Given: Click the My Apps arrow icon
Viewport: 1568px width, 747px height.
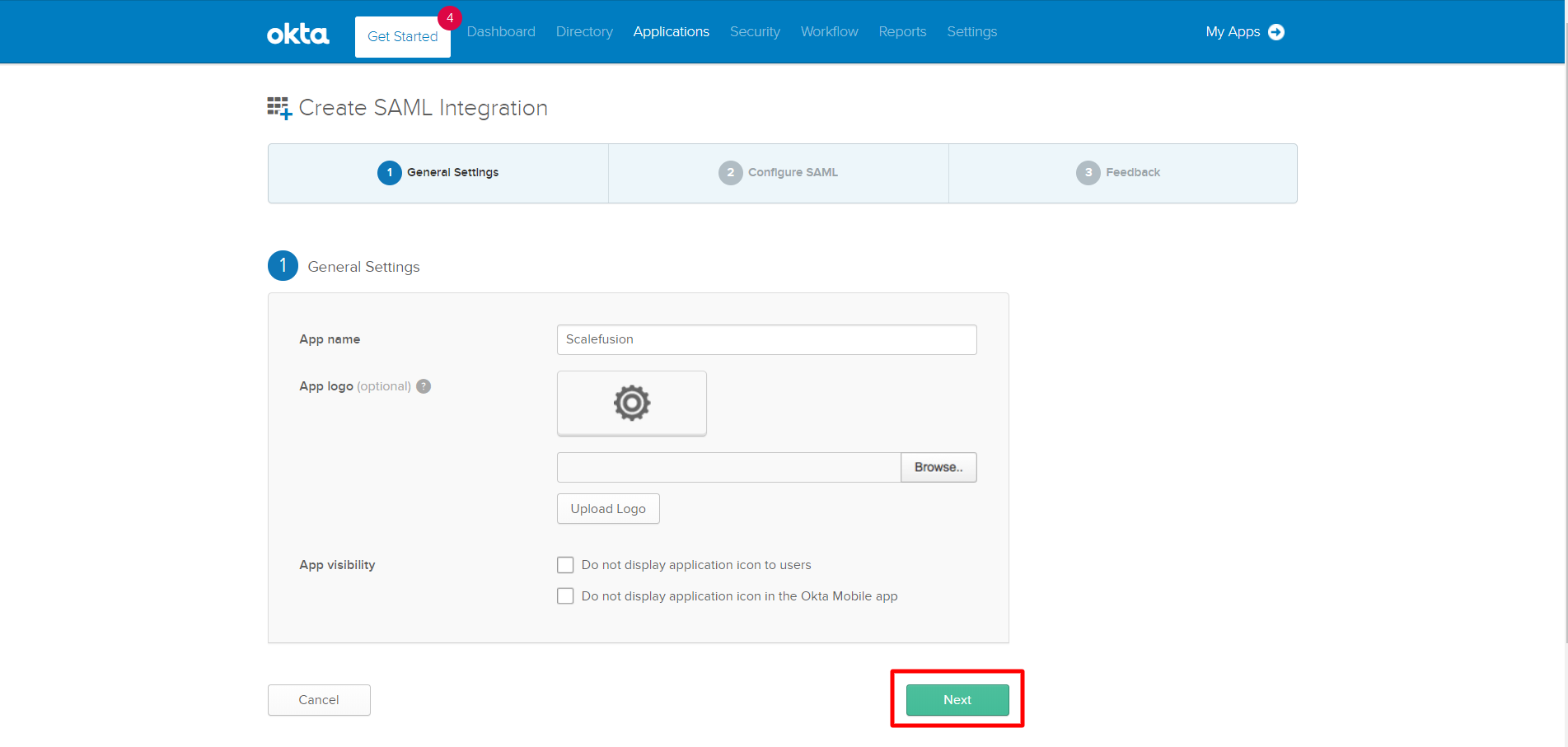Looking at the screenshot, I should [1276, 32].
